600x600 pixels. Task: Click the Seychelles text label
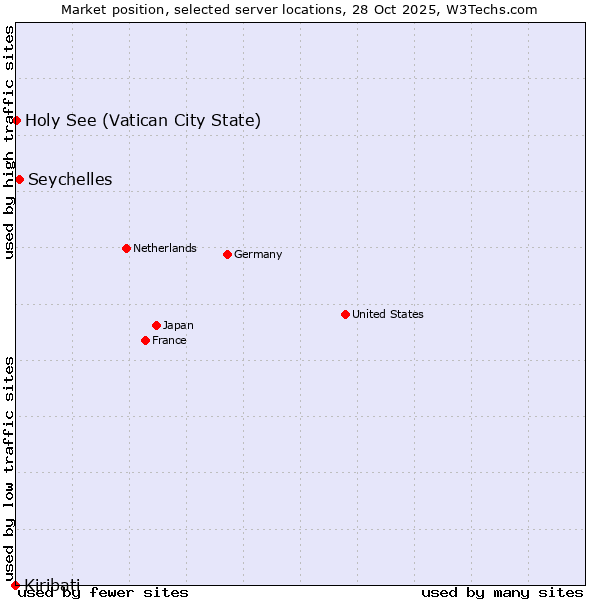click(70, 180)
